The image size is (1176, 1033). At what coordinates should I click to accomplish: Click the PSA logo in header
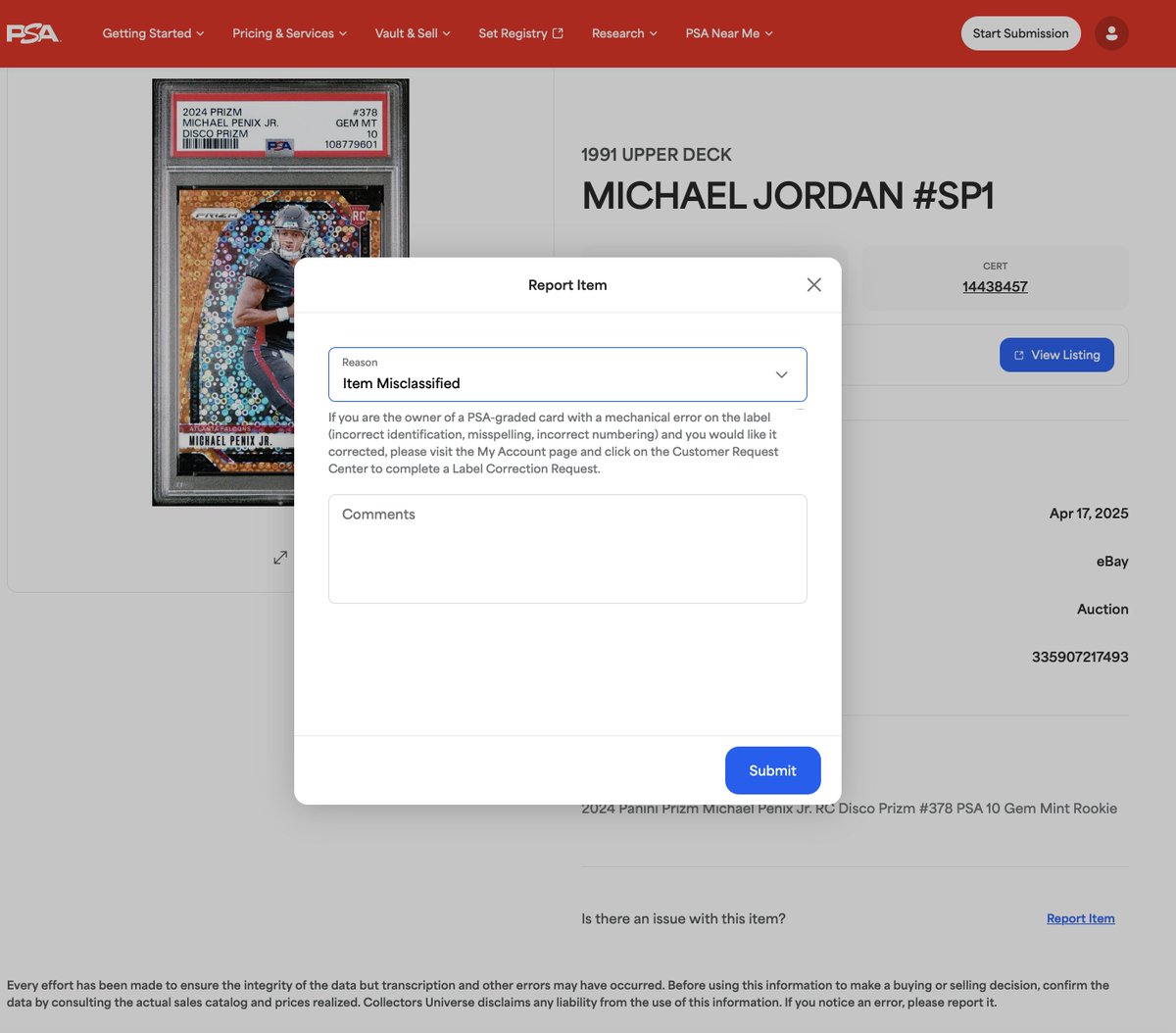pyautogui.click(x=33, y=33)
